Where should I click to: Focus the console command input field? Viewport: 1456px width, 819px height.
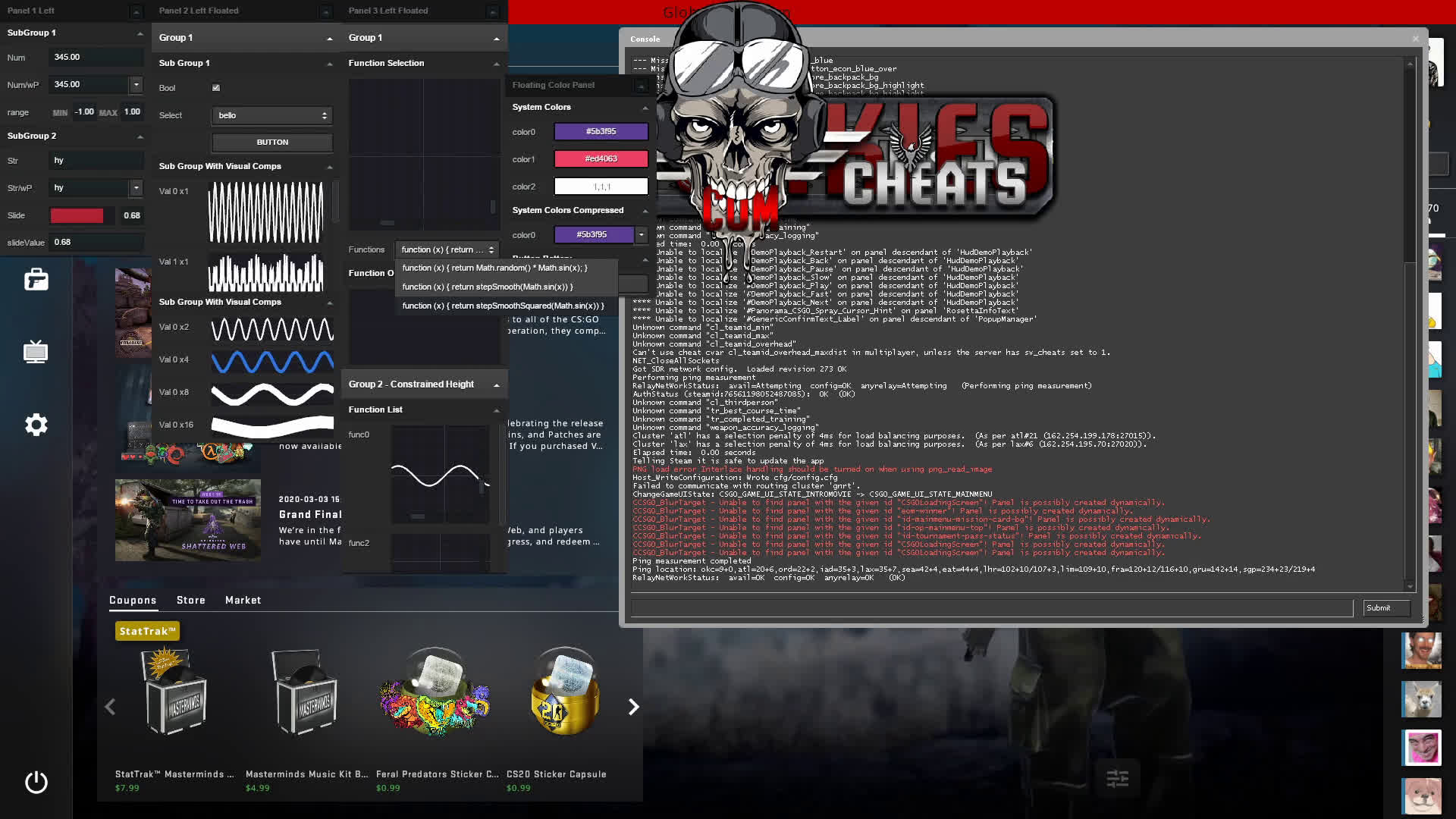(992, 607)
